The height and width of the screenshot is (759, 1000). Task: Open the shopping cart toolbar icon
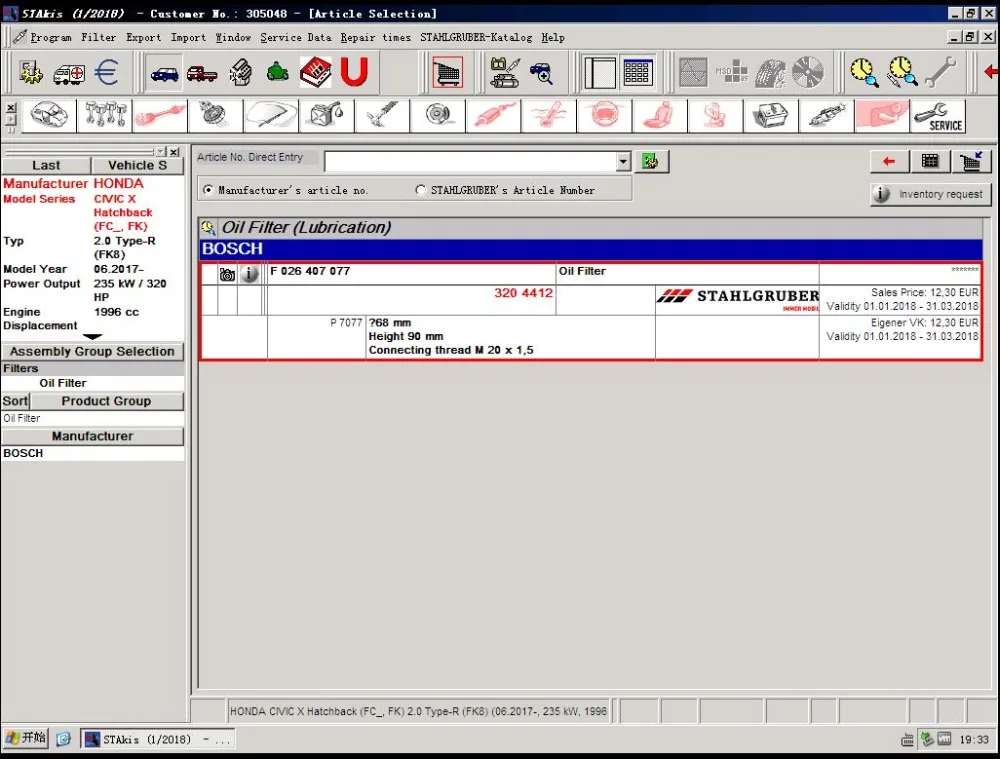click(x=448, y=73)
